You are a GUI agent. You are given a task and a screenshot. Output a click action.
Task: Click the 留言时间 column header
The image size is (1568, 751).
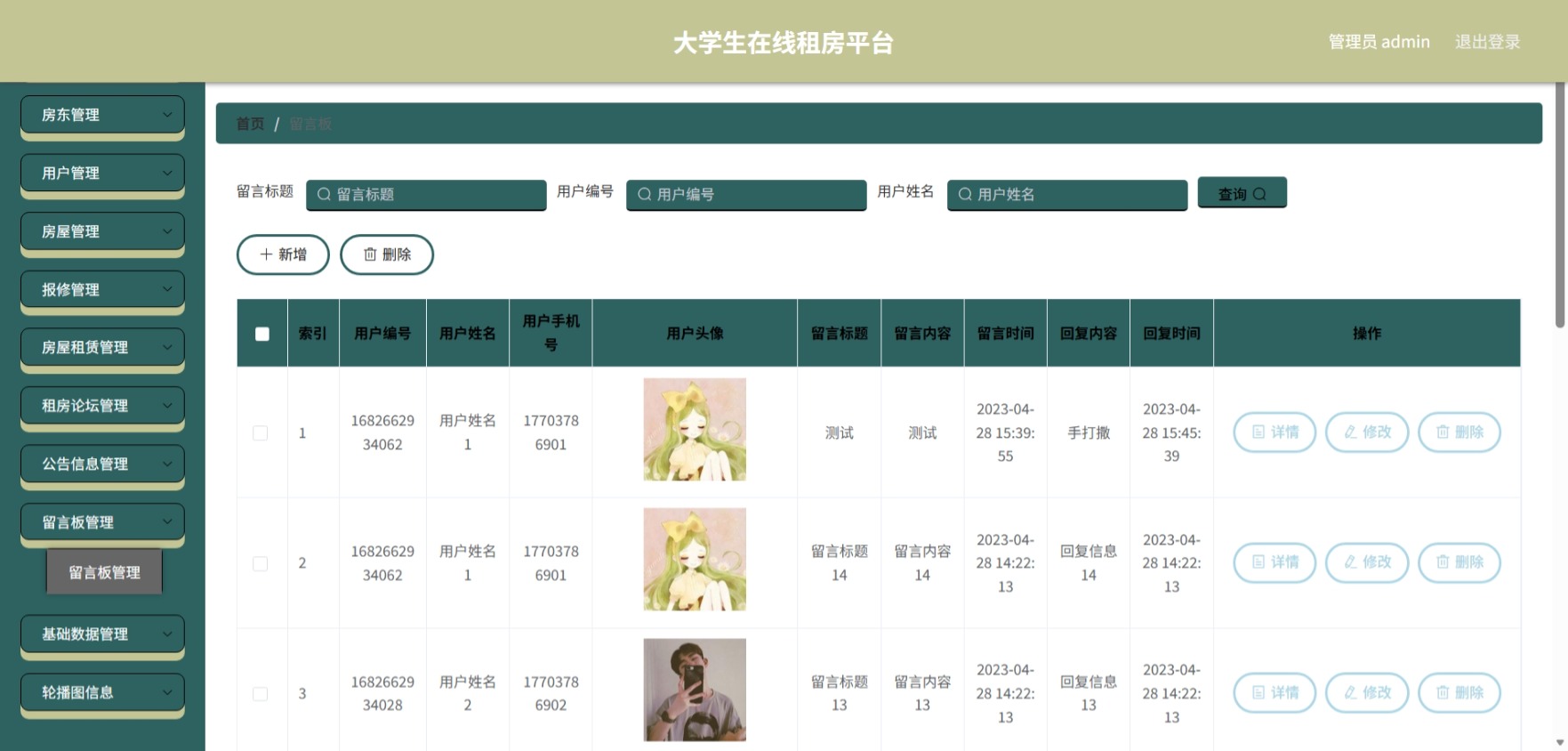pos(1005,333)
